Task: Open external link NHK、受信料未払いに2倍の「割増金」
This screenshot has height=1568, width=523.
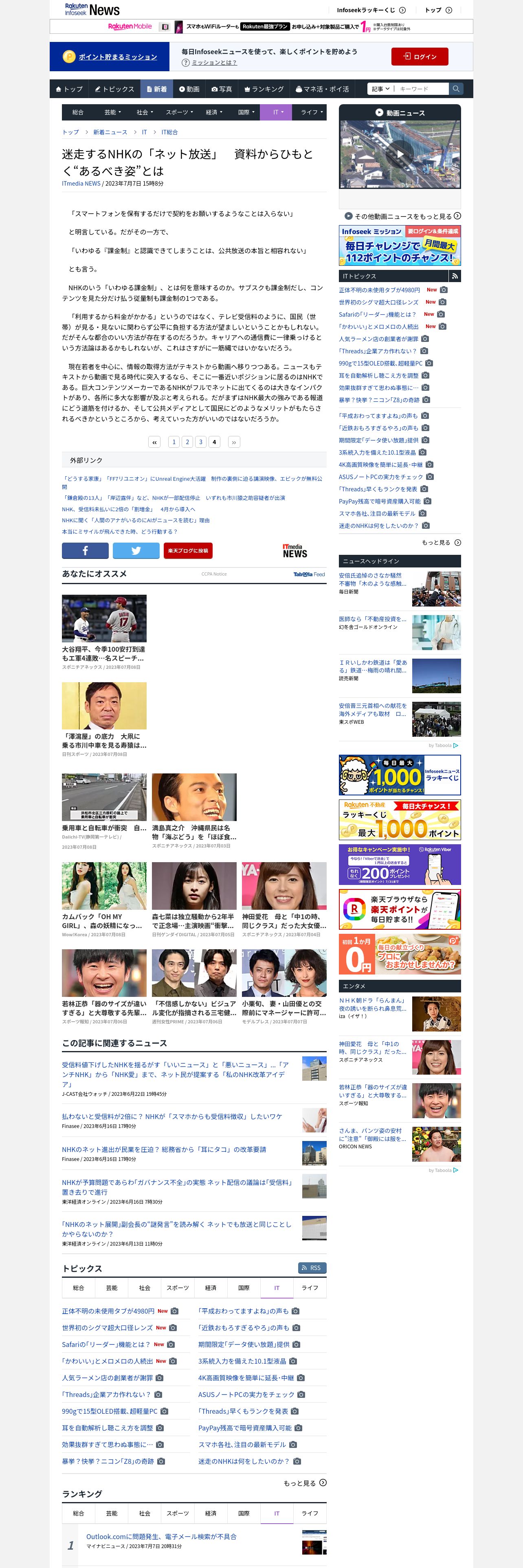Action: click(x=128, y=509)
